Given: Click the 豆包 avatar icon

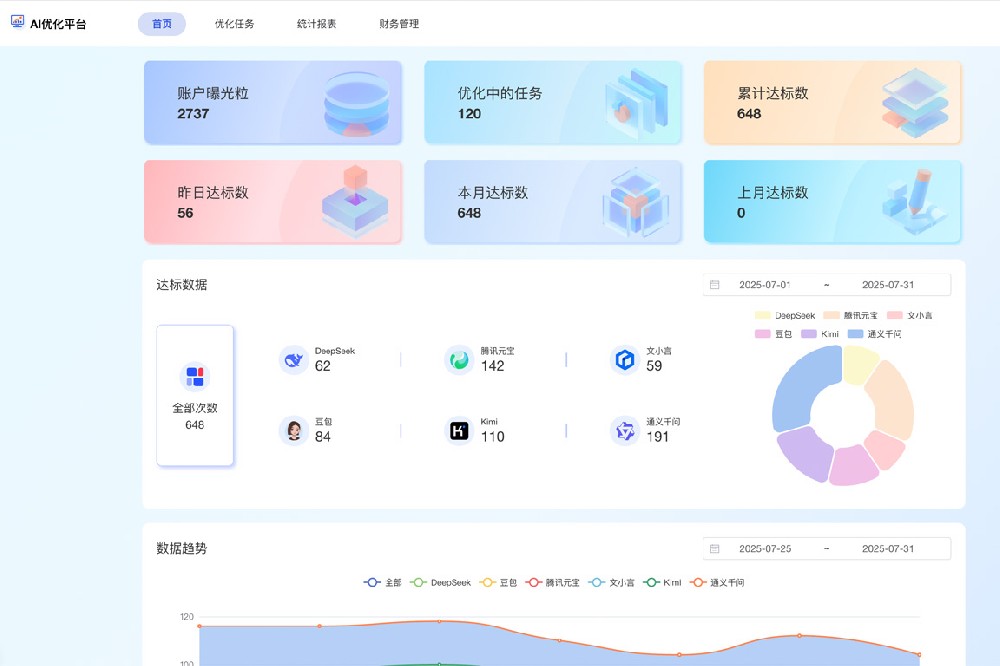Looking at the screenshot, I should tap(293, 431).
